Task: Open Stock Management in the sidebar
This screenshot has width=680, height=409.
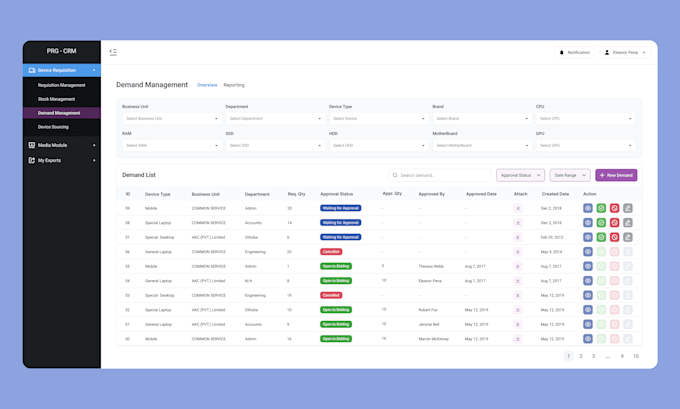Action: tap(56, 99)
